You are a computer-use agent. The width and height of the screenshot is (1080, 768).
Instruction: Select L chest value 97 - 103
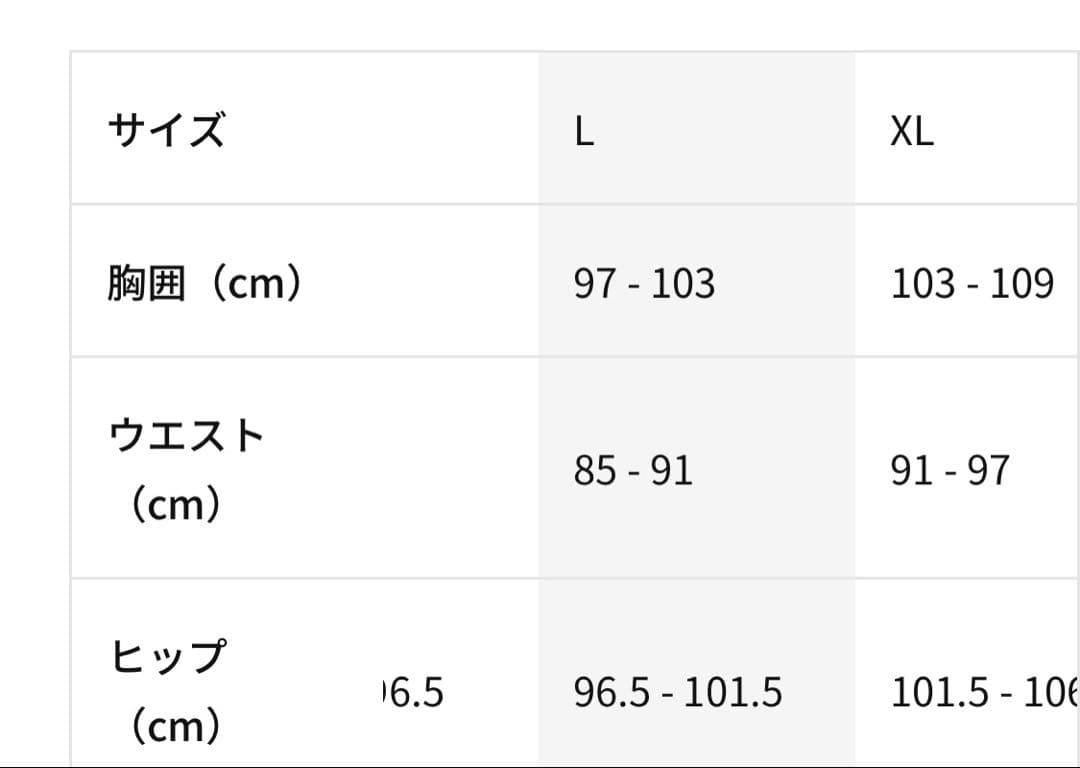tap(644, 284)
